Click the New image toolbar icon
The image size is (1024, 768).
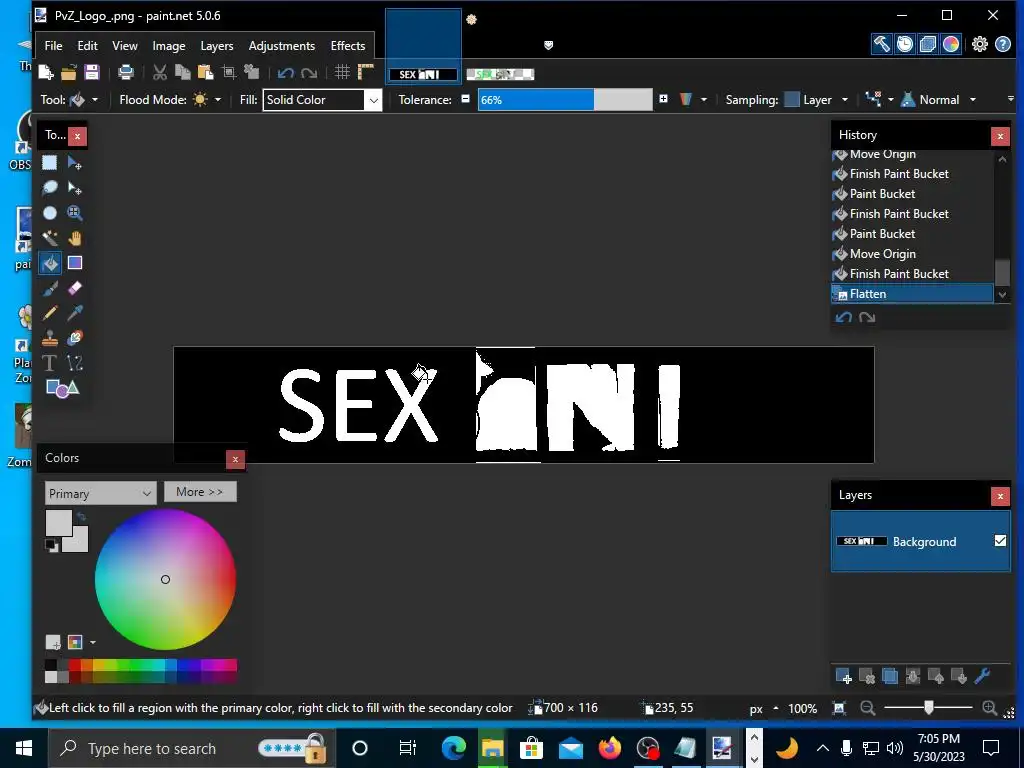coord(46,72)
